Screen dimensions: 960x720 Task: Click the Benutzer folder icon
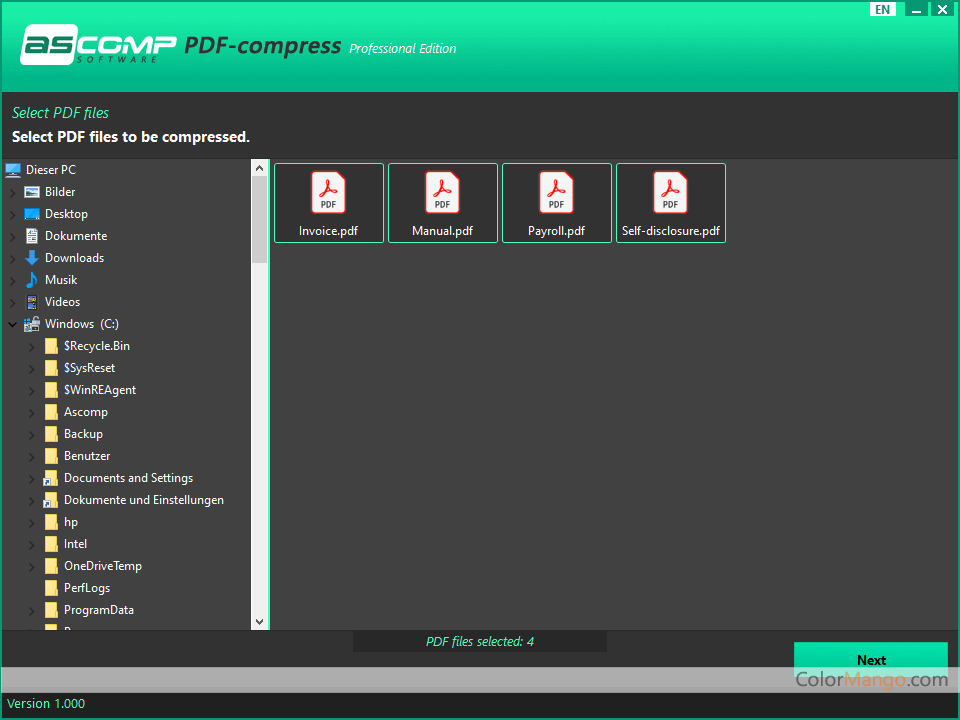coord(51,457)
